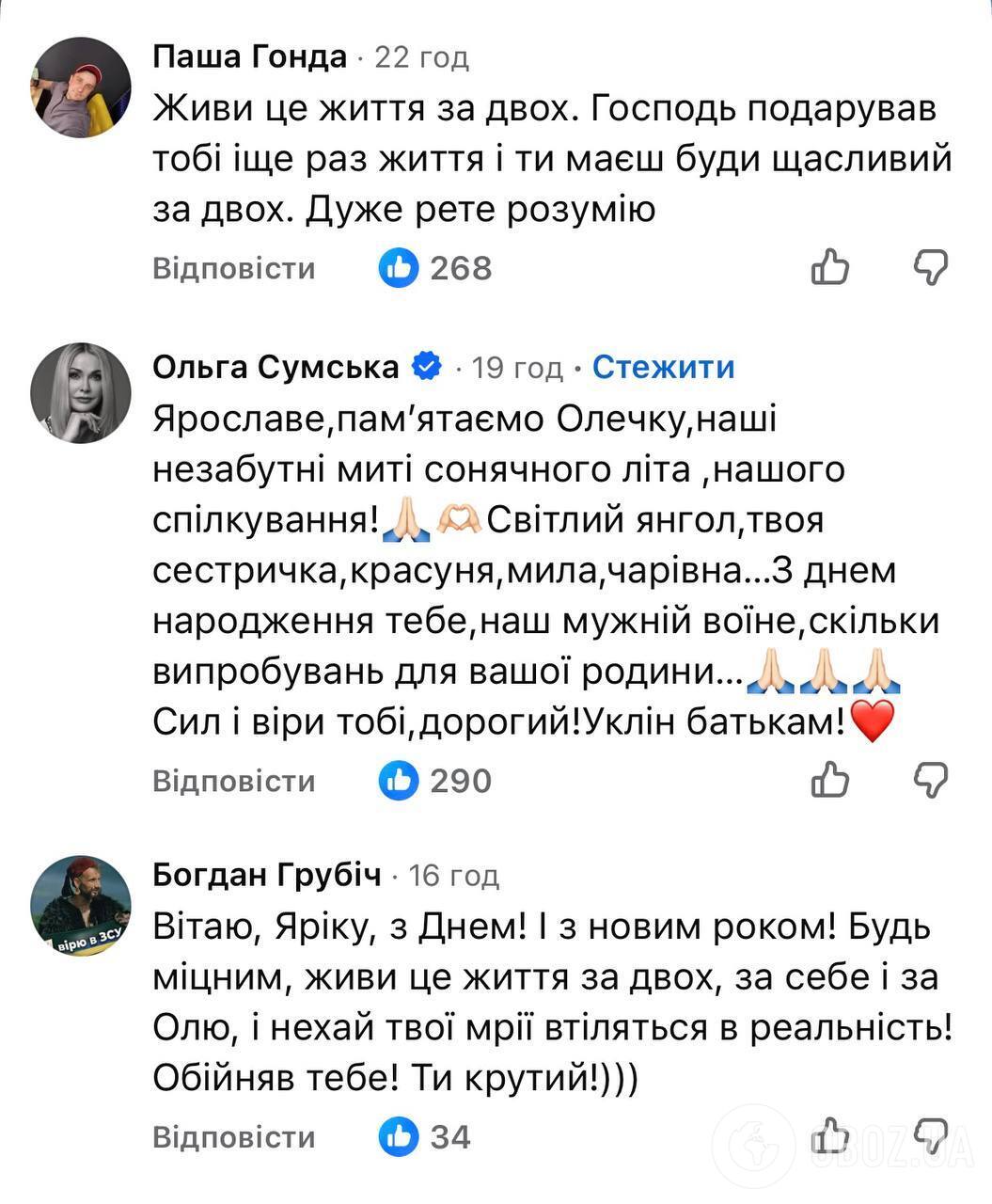
Task: Click the thumbs down icon on Богдан Грубіч's comment
Action: (930, 1135)
